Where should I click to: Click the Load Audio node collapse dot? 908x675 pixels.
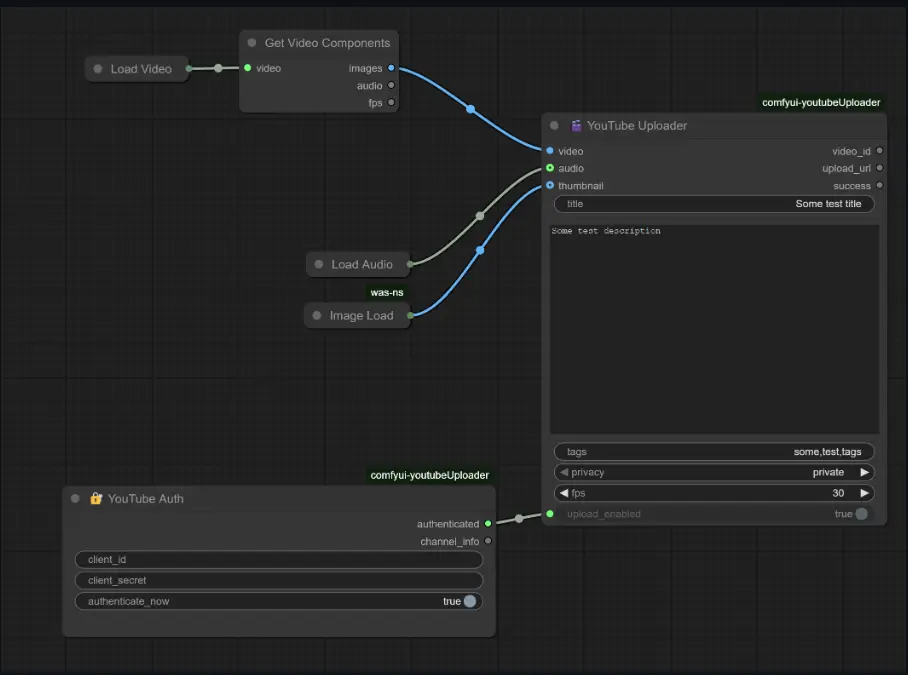[319, 265]
